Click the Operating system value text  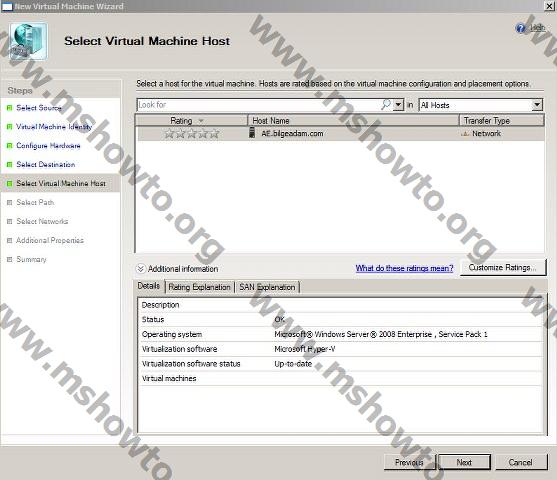381,334
